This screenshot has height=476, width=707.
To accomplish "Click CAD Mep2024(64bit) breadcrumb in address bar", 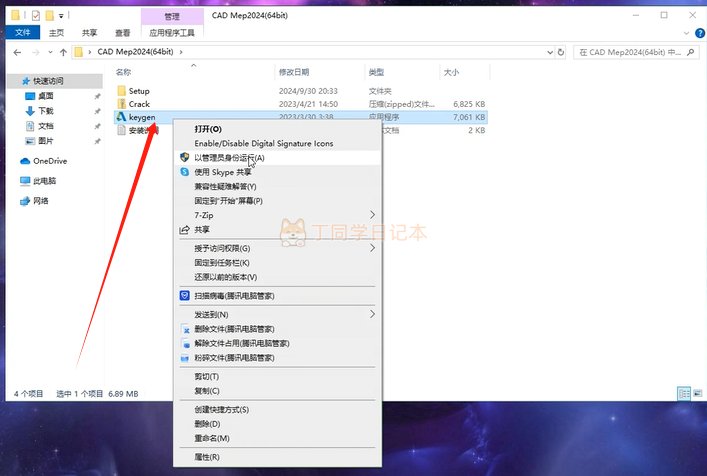I will pyautogui.click(x=135, y=52).
